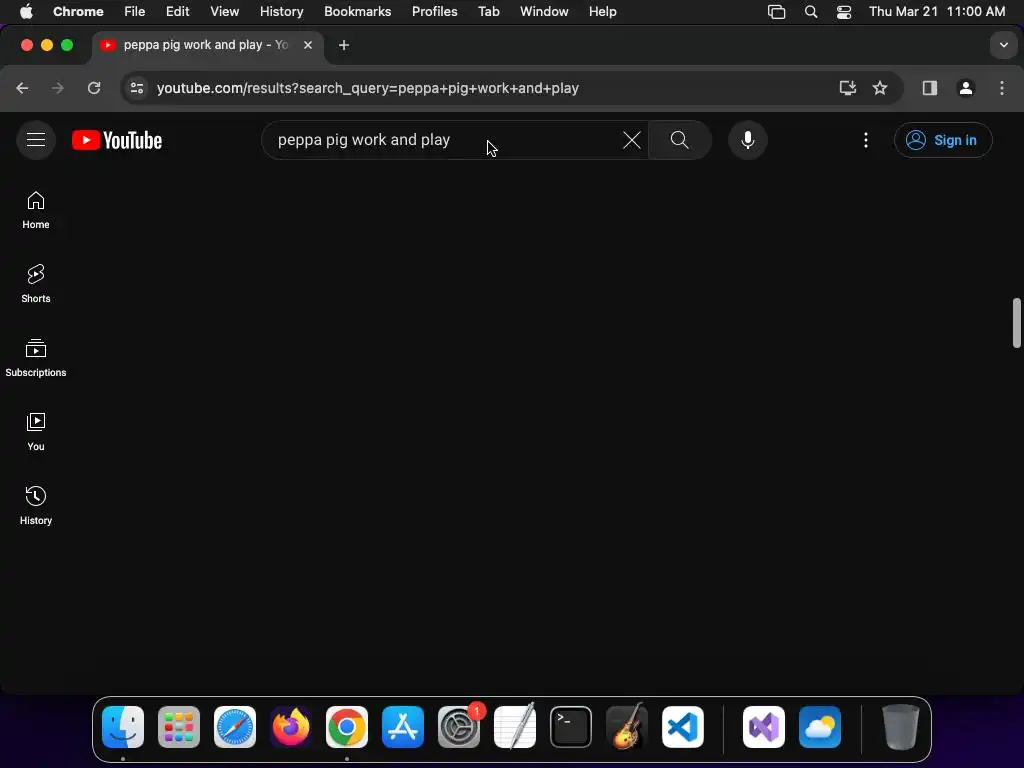Viewport: 1024px width, 768px height.
Task: Open the Profiles menu
Action: (434, 11)
